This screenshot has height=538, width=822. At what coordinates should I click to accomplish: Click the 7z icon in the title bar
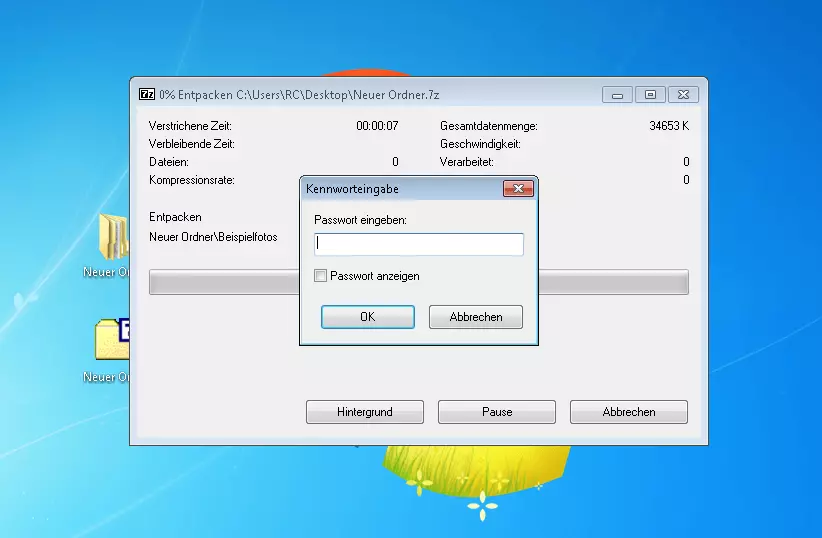147,94
